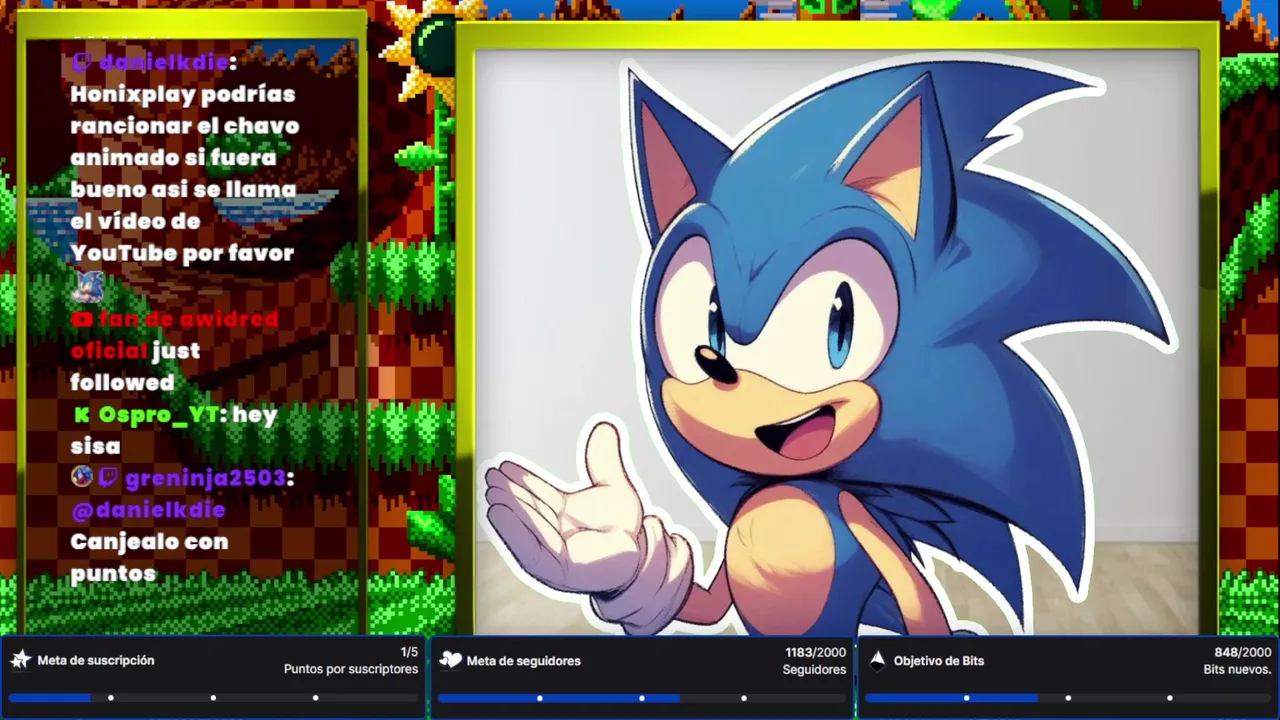This screenshot has height=720, width=1280.
Task: Click the 'Meta de suscripción' label
Action: (x=96, y=660)
